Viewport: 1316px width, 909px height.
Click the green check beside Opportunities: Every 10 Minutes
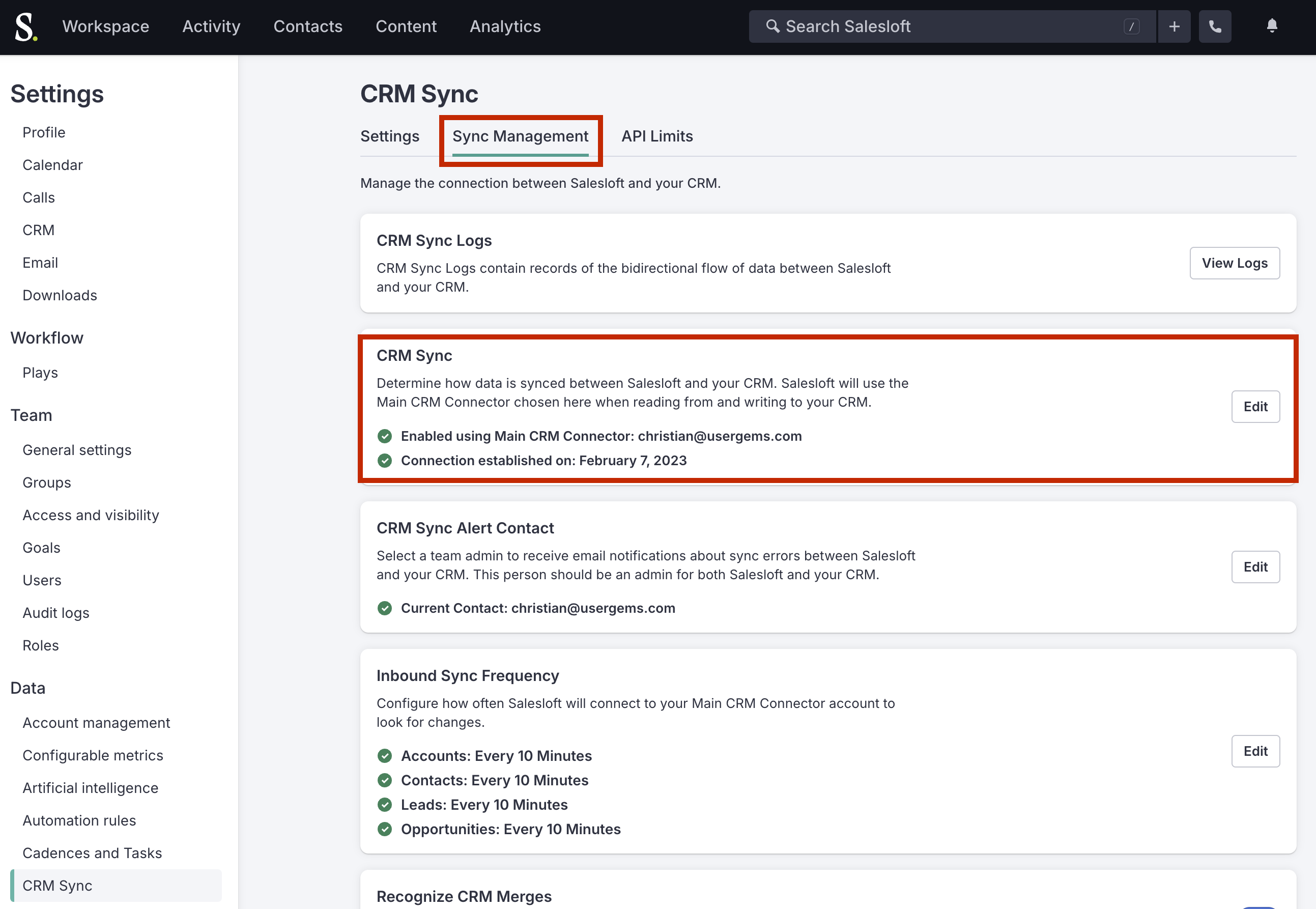pos(384,829)
